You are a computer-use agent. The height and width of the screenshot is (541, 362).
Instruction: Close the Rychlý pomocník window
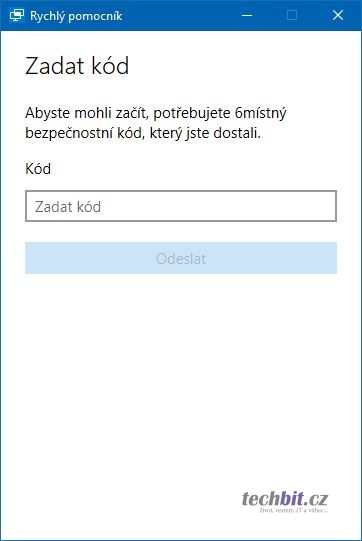coord(338,15)
